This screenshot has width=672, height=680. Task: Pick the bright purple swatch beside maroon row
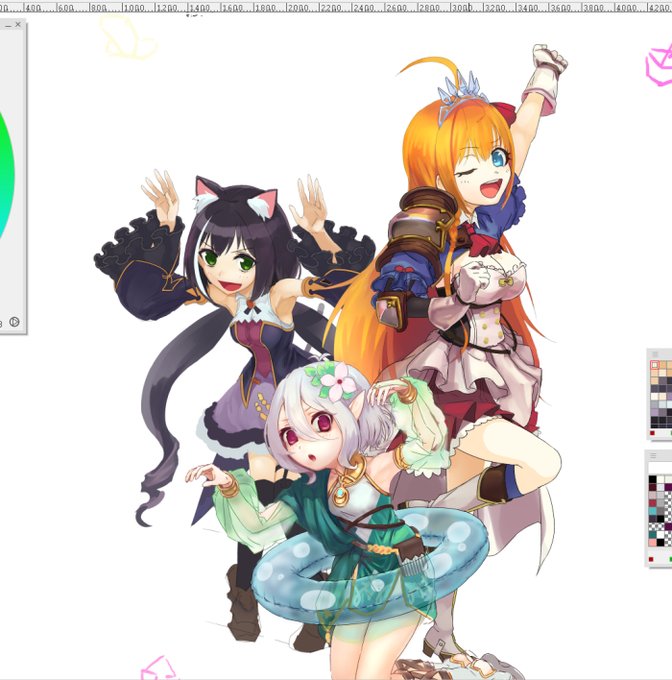pyautogui.click(x=669, y=487)
